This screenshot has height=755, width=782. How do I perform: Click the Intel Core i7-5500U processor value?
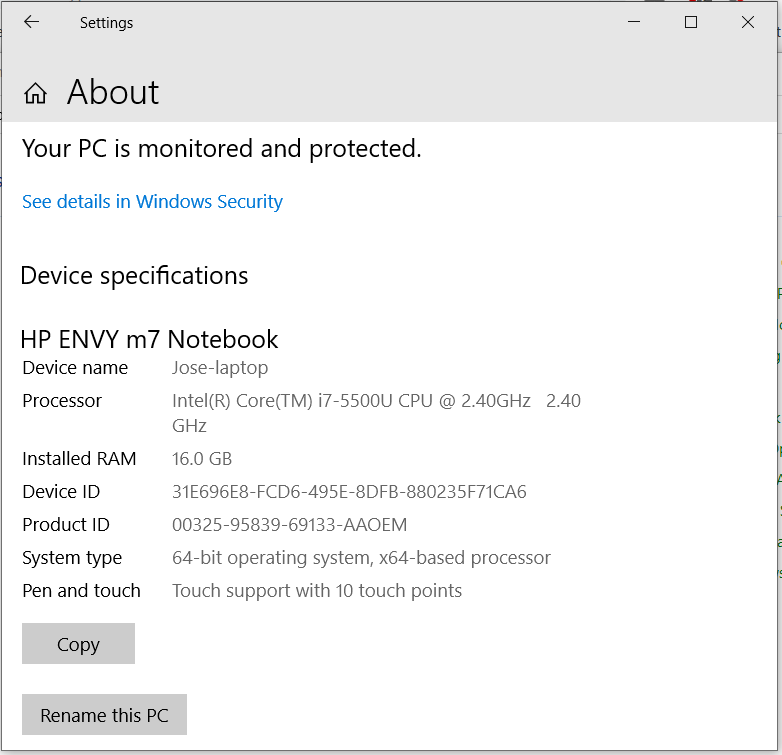[x=376, y=413]
